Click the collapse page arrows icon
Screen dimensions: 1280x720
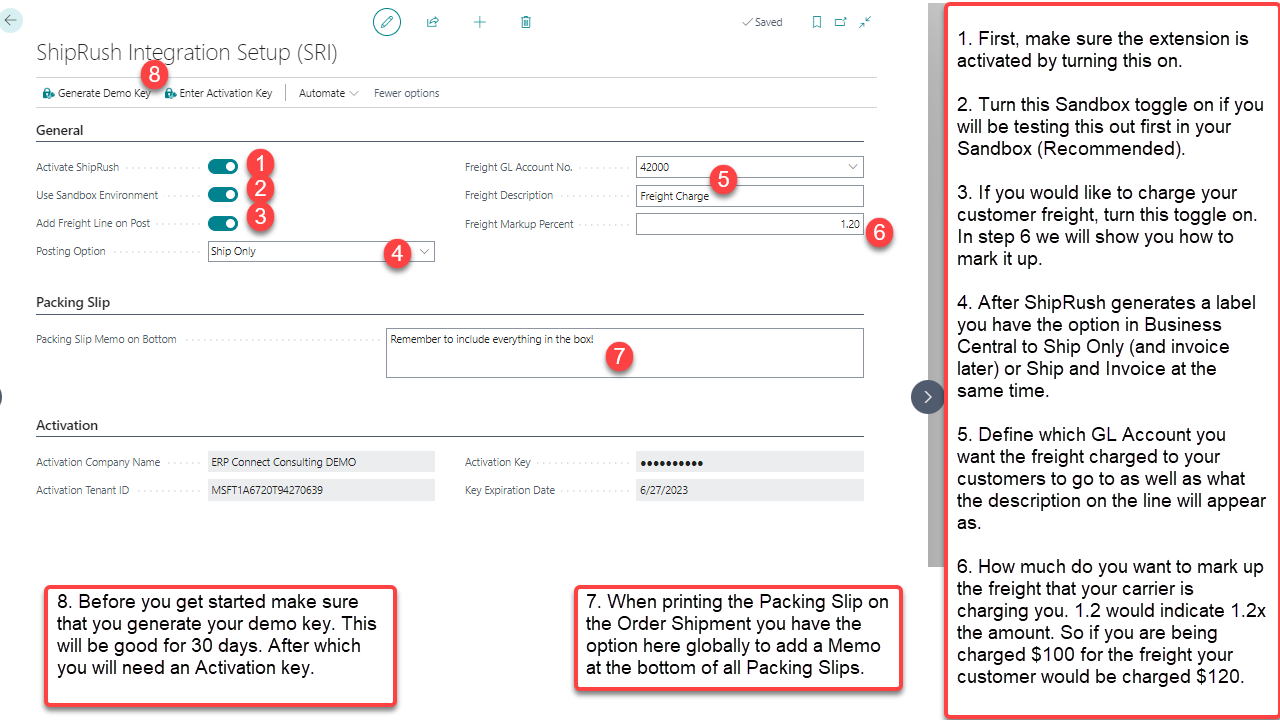tap(865, 21)
